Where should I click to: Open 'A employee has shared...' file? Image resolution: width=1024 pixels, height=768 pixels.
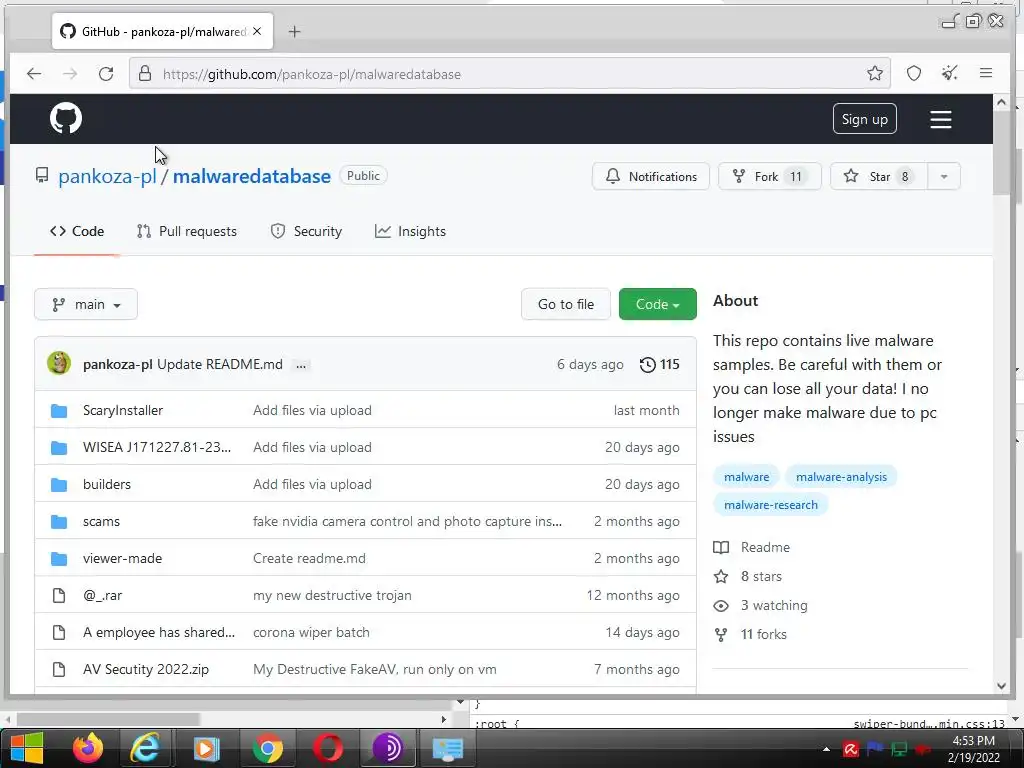(x=159, y=632)
